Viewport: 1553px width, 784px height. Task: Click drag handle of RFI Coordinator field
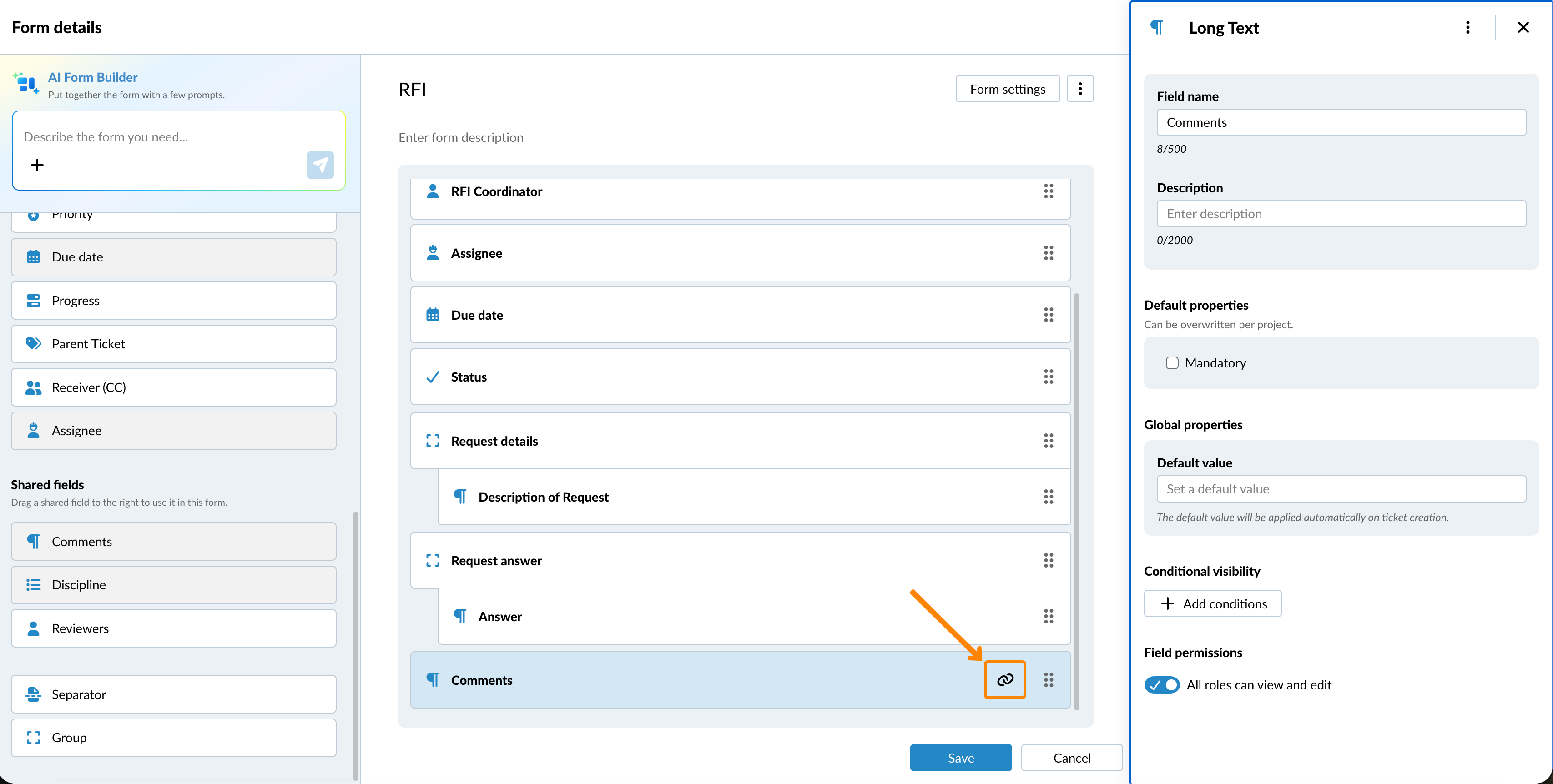pyautogui.click(x=1049, y=191)
